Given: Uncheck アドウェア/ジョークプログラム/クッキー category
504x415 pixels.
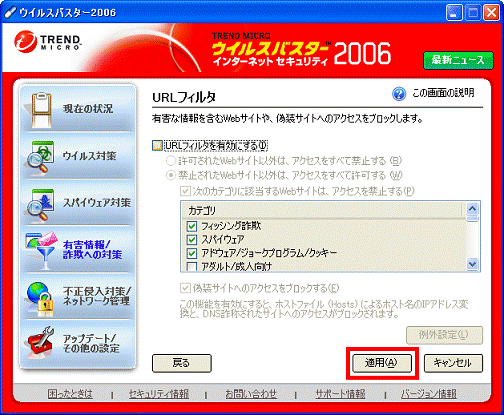Looking at the screenshot, I should pos(192,253).
